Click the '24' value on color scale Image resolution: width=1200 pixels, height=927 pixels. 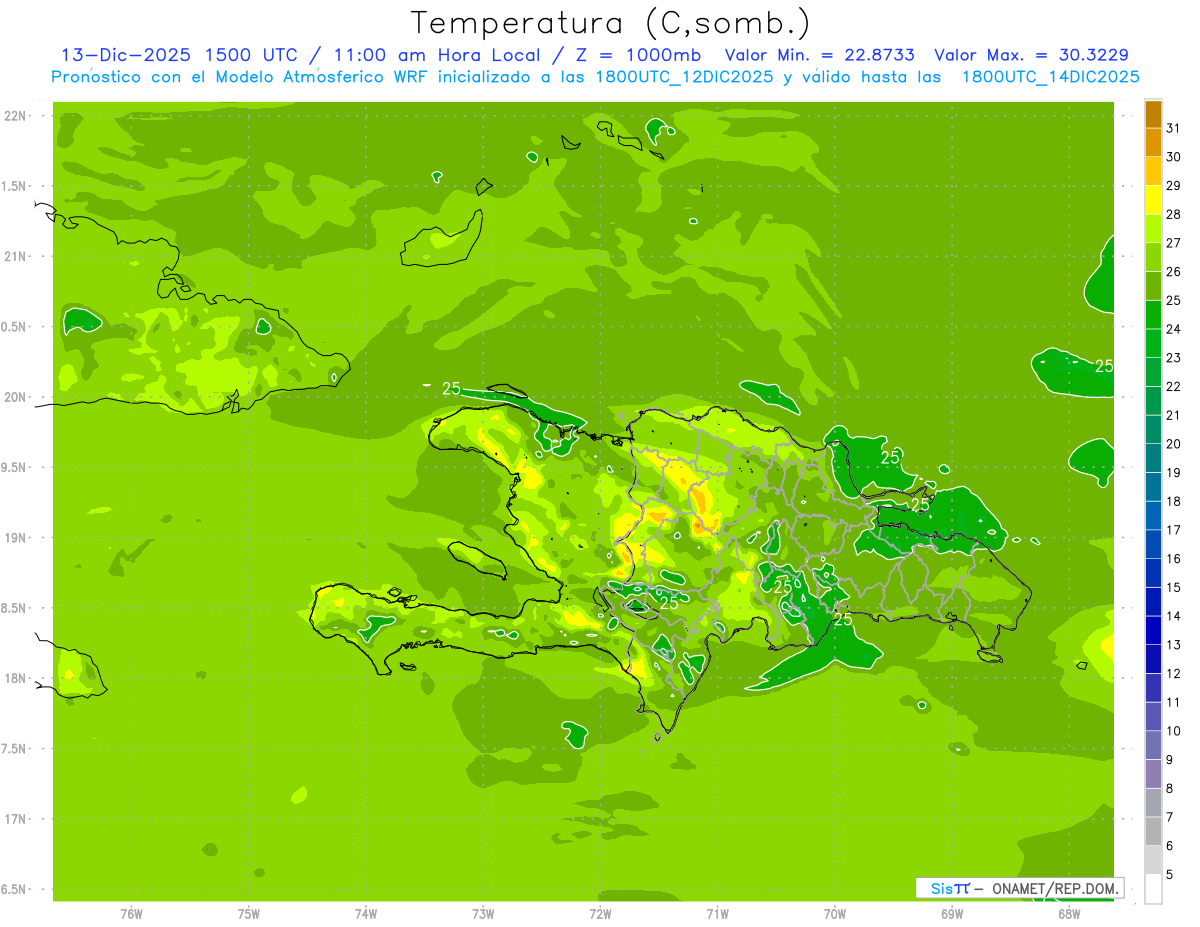[x=1173, y=329]
